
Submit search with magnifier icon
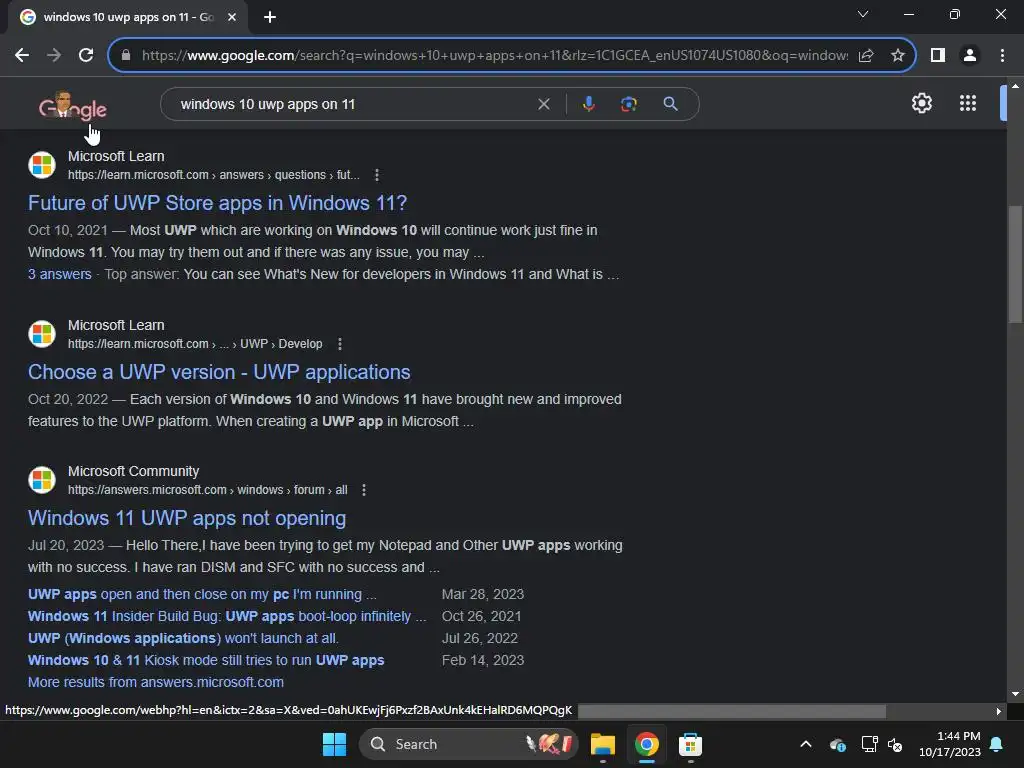670,104
